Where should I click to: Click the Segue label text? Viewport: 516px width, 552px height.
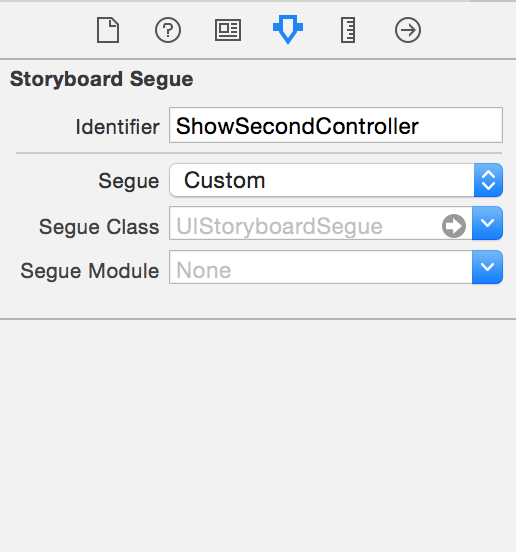pos(129,181)
